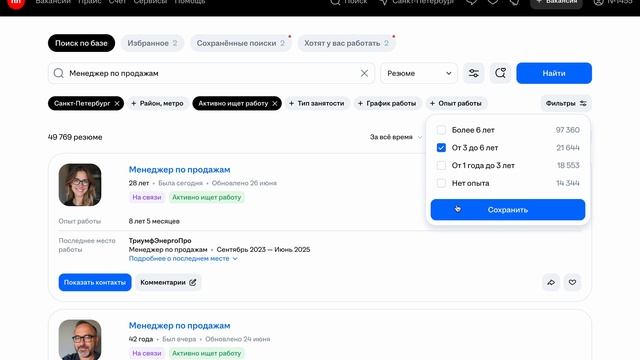Click the 8 лет 5 месяцев experience value
This screenshot has height=360, width=640.
154,221
